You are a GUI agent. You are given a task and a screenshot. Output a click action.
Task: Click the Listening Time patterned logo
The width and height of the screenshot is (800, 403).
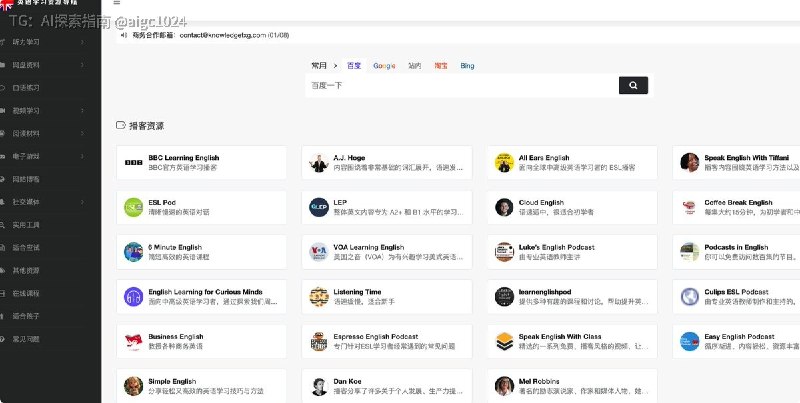tap(319, 296)
